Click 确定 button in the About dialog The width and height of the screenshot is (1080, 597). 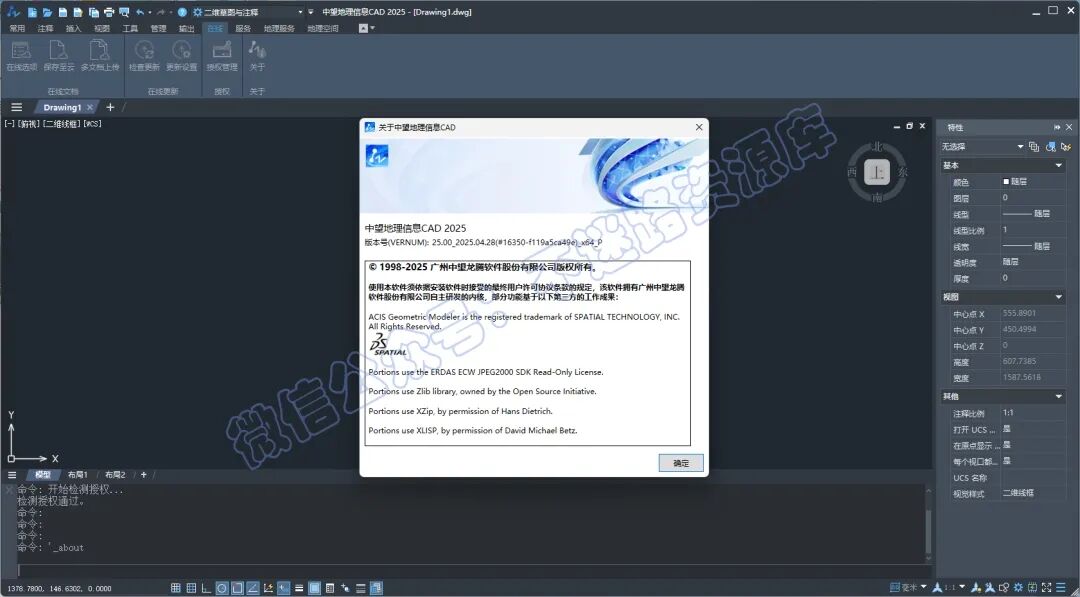681,463
